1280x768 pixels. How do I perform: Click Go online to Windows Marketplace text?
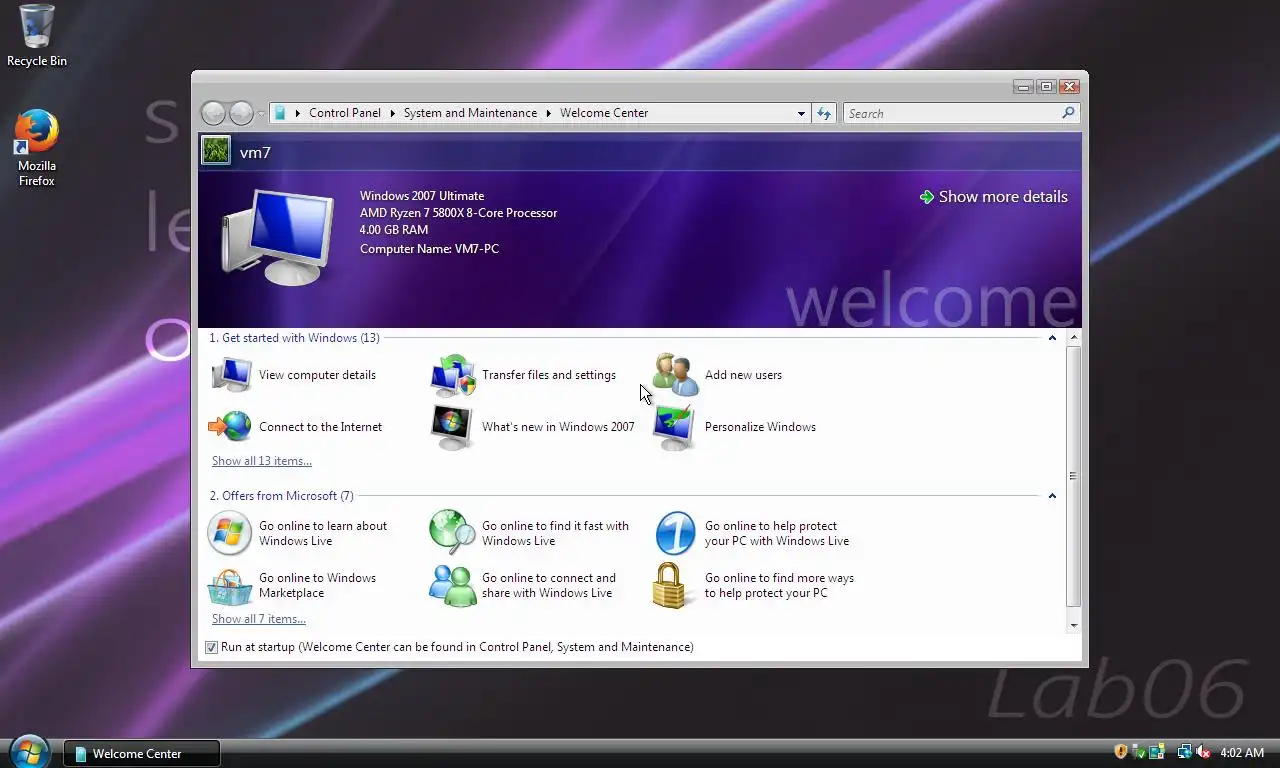(317, 585)
